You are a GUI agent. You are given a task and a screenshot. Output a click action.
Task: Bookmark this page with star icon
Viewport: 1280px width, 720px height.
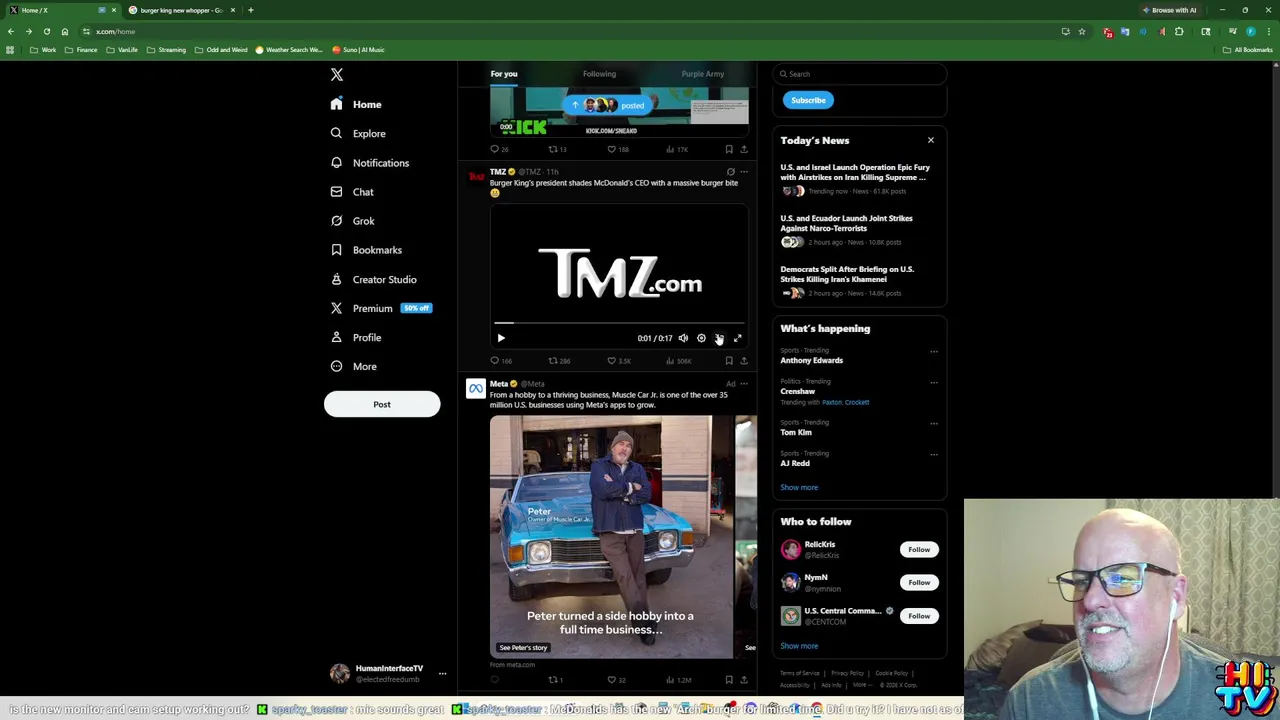point(1082,32)
